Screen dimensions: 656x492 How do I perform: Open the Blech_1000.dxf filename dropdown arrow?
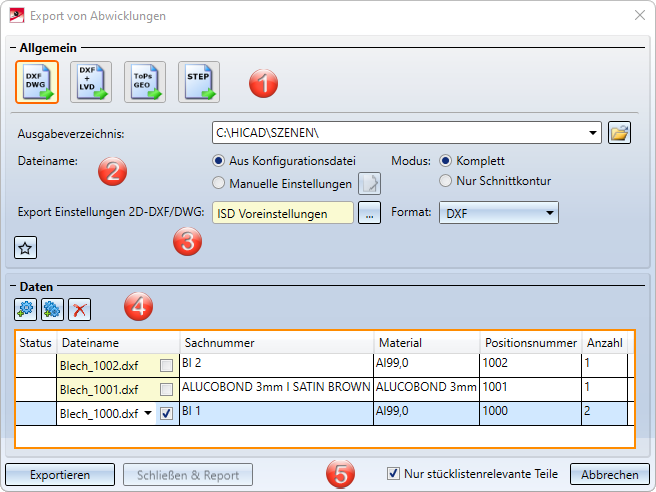[148, 413]
